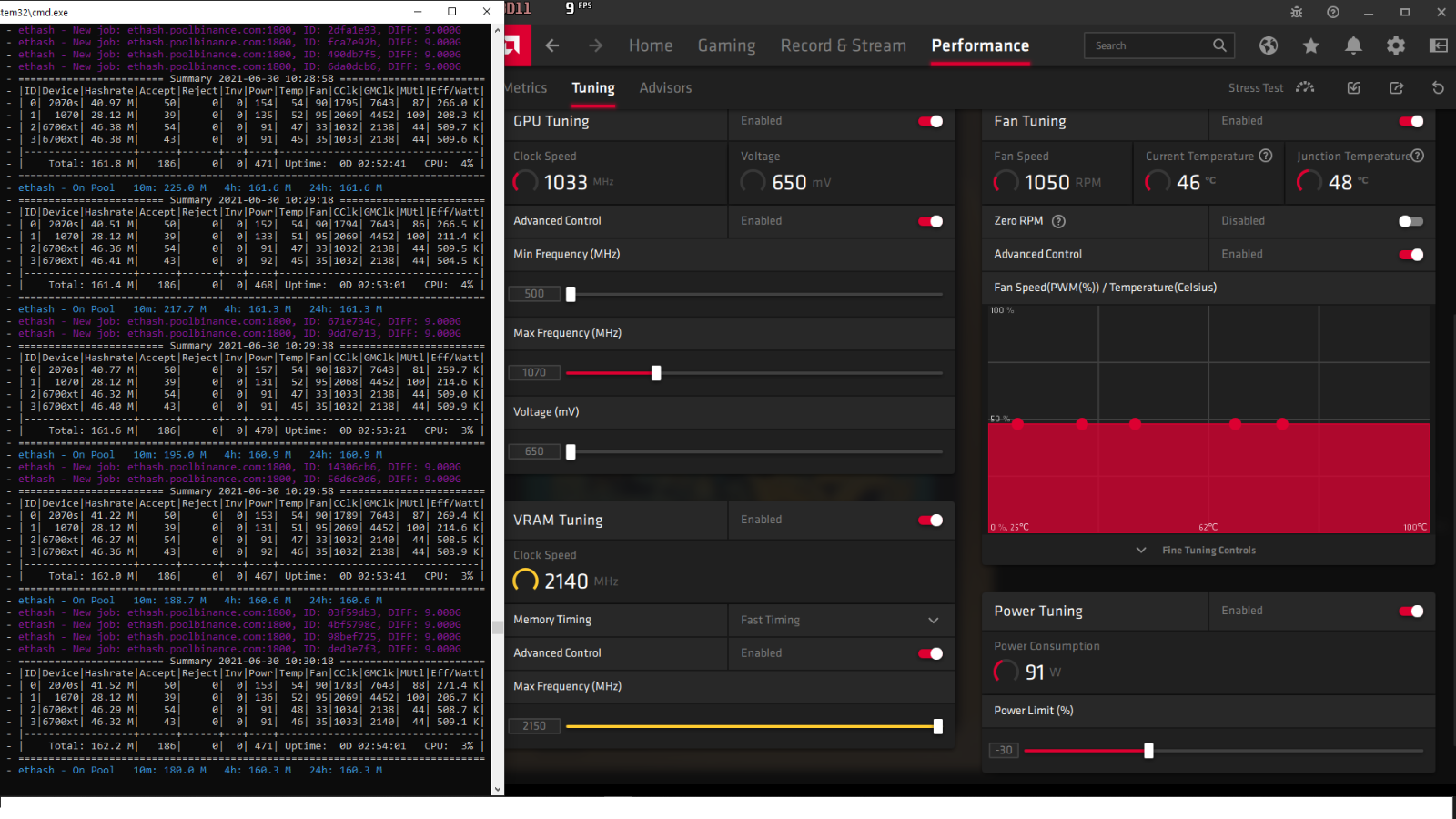Open the Gaming tab

[726, 45]
